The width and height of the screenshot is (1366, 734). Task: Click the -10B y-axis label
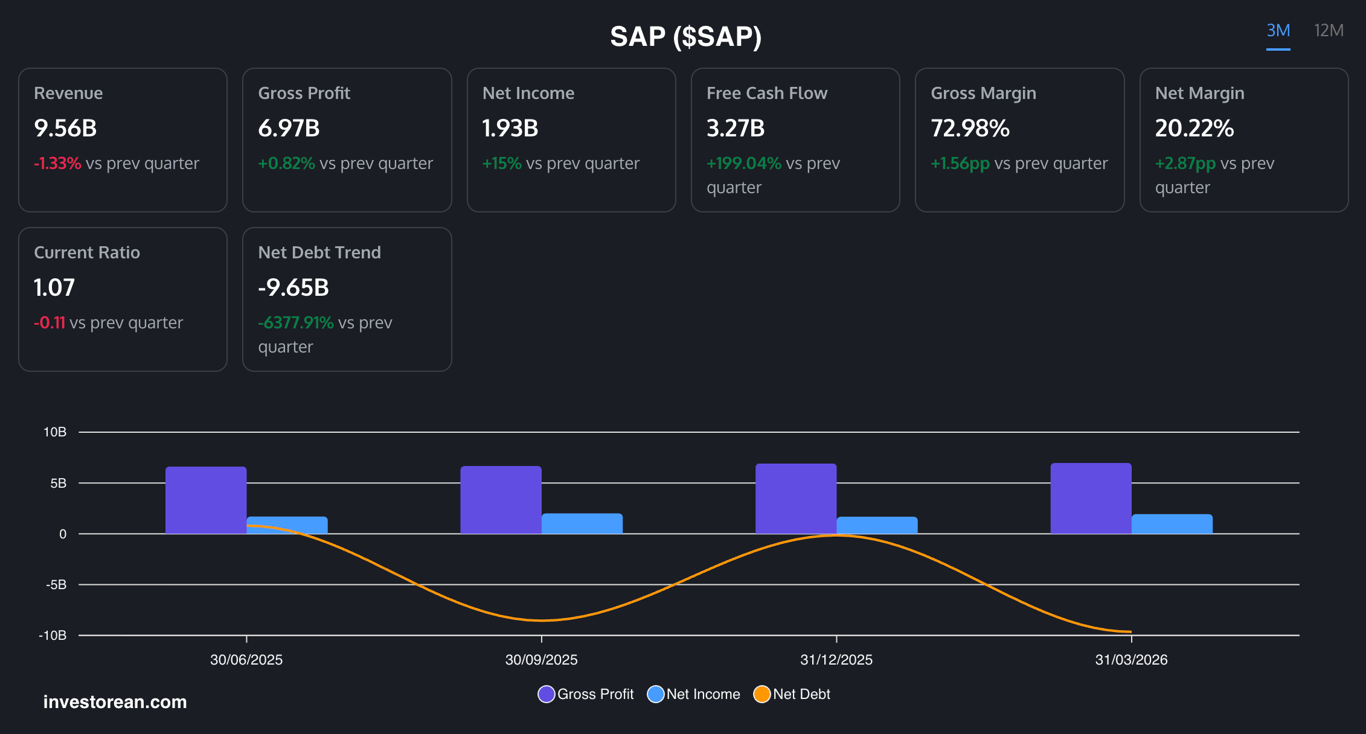53,635
